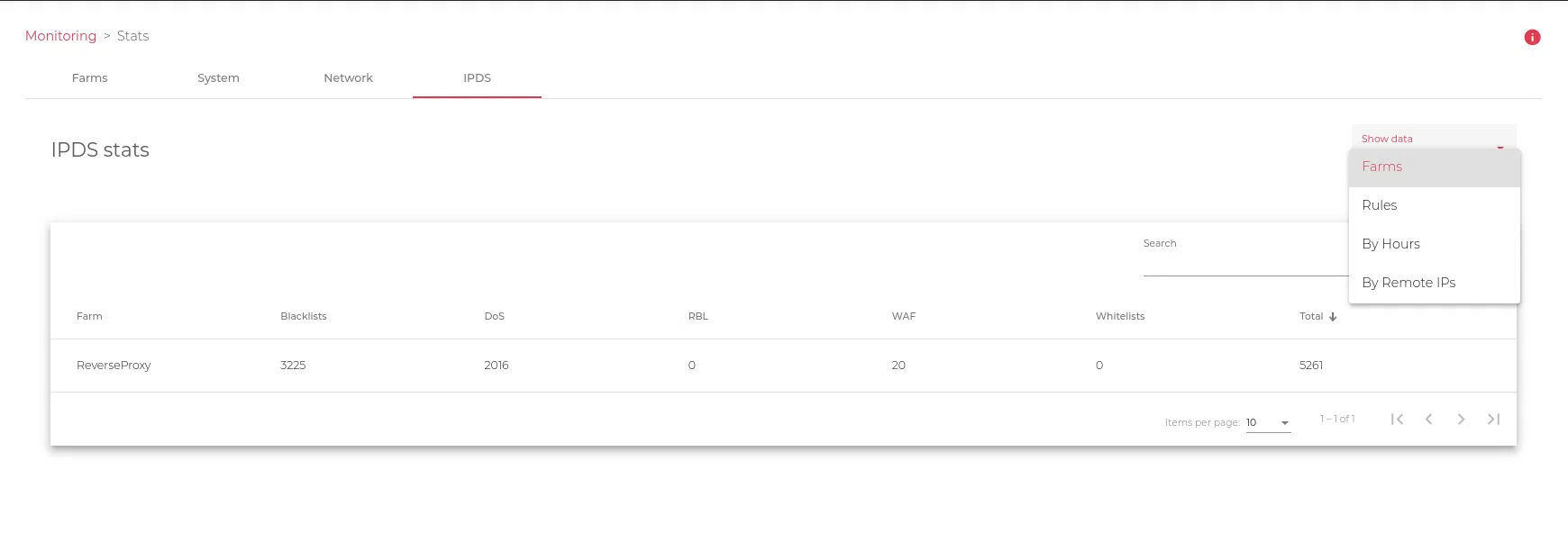Go to first page of table
This screenshot has width=1568, height=533.
click(1397, 420)
